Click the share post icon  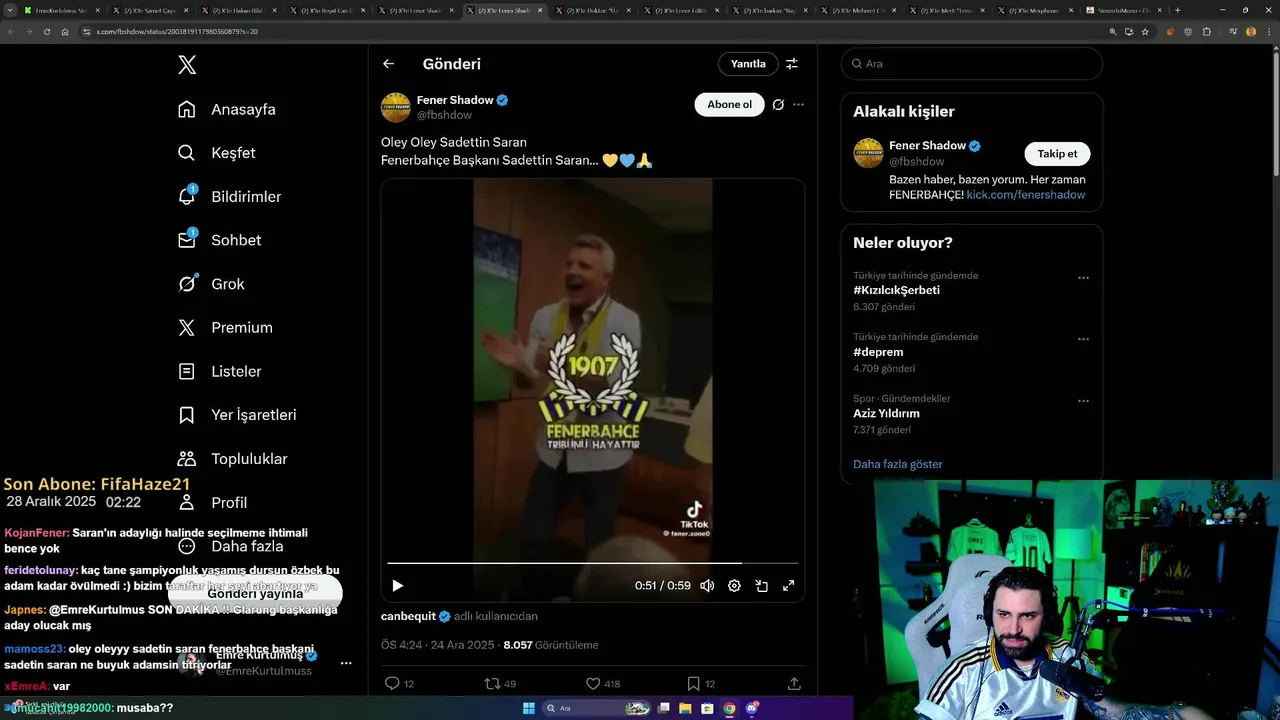[x=794, y=684]
